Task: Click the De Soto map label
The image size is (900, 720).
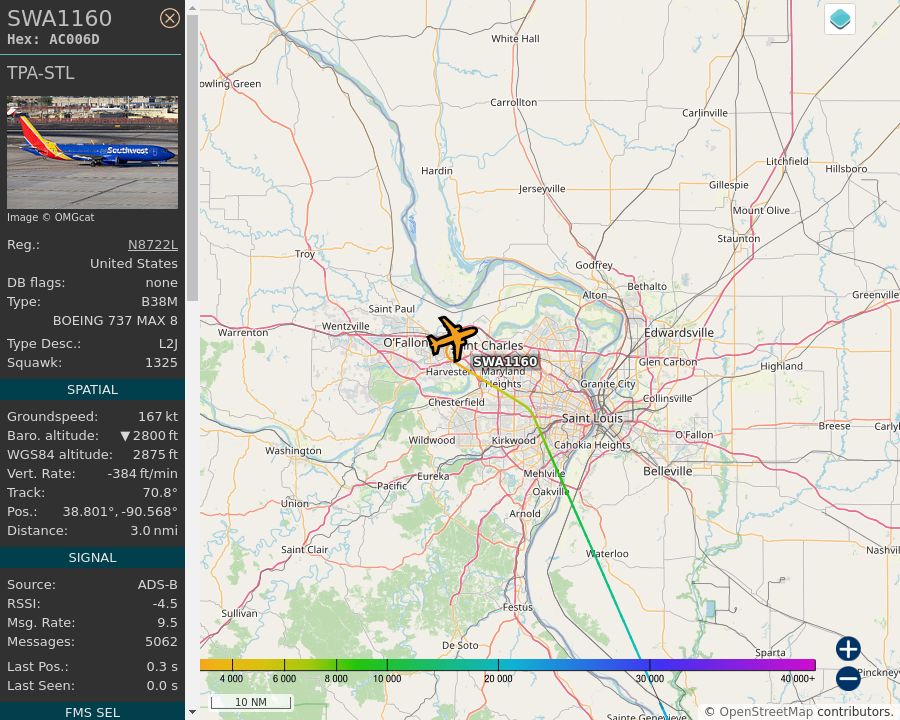Action: pyautogui.click(x=460, y=645)
